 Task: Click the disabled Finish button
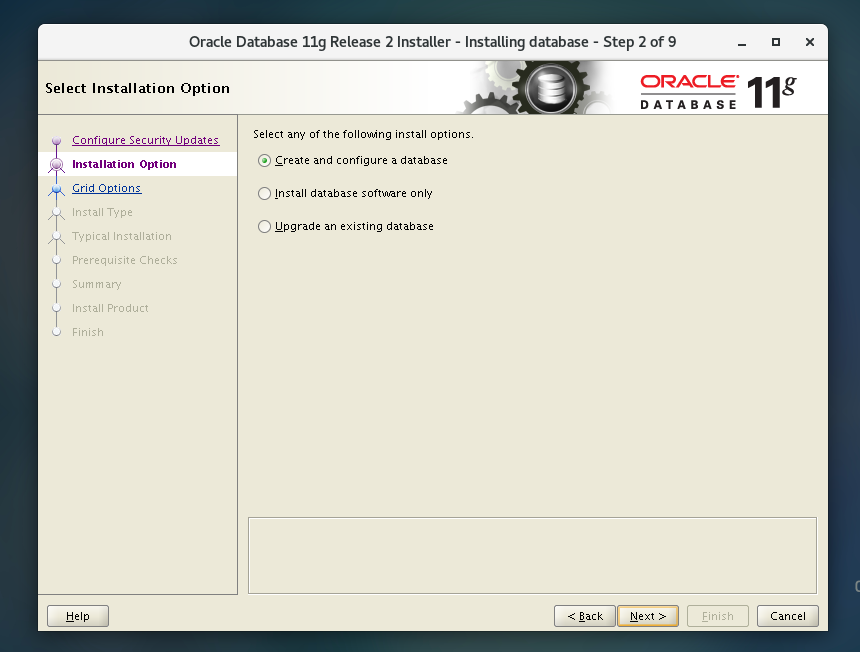click(717, 616)
